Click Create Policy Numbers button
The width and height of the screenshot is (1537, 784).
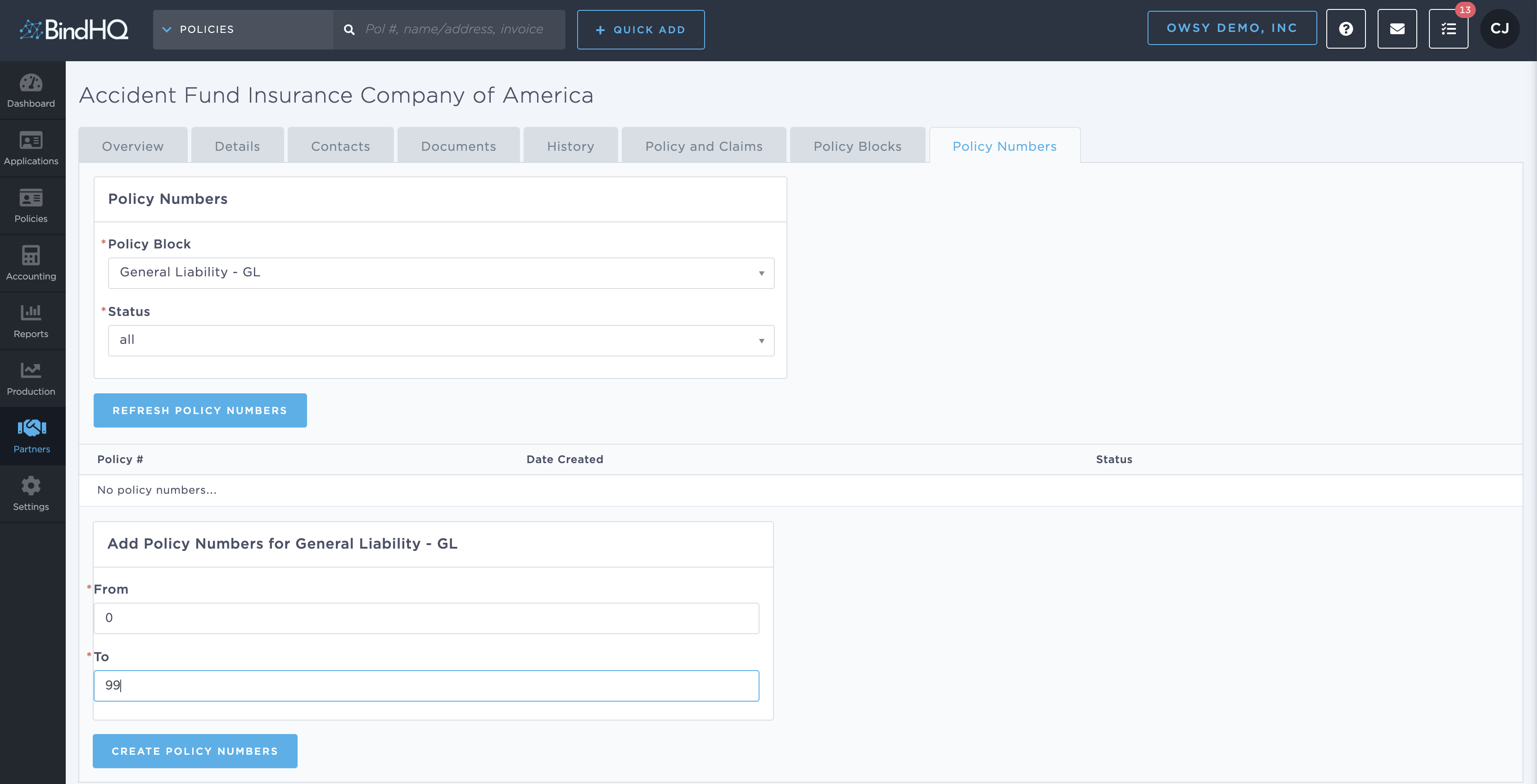194,751
